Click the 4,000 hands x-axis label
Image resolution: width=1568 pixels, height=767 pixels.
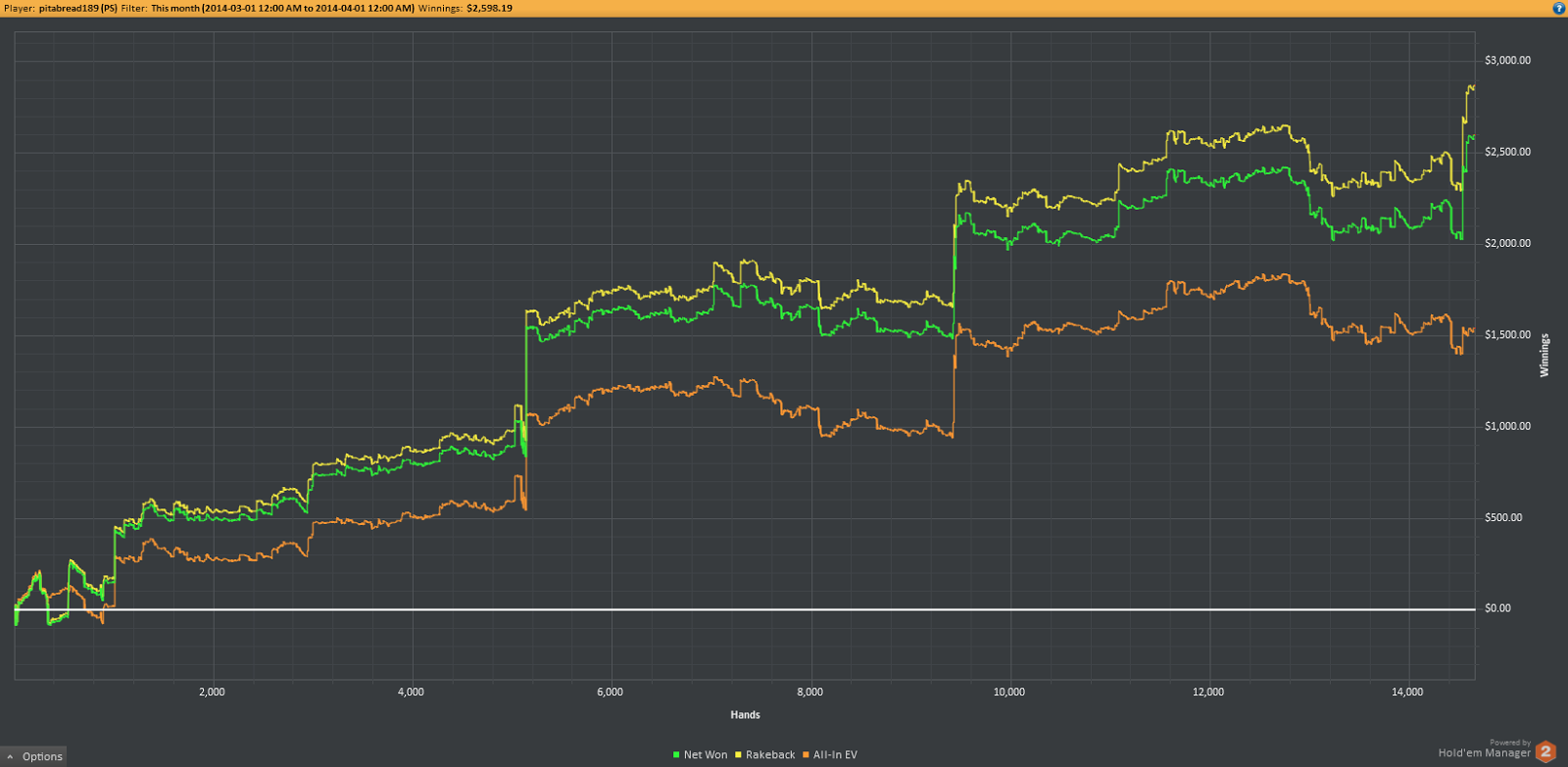411,693
